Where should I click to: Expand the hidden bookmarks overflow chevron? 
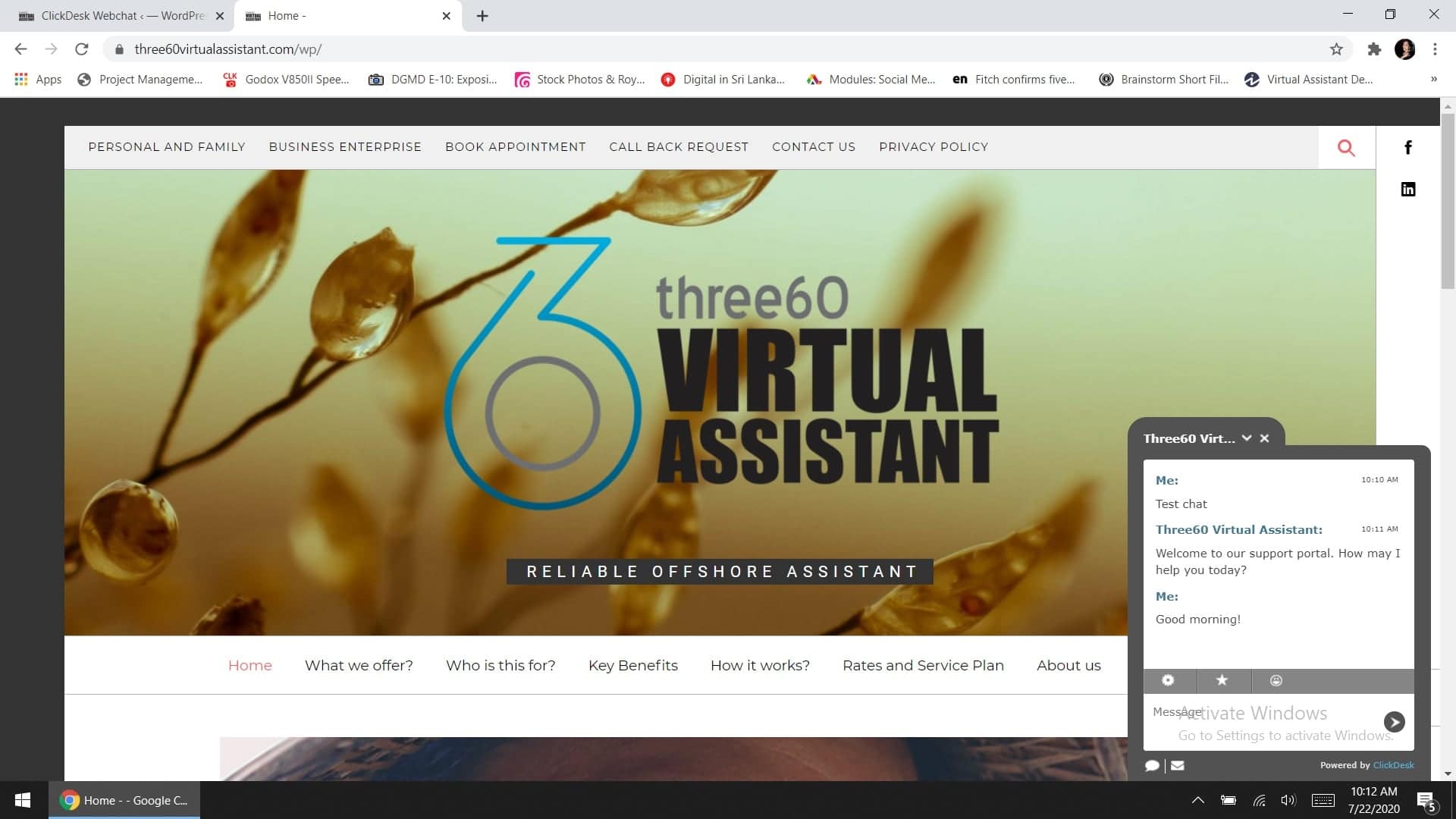[x=1433, y=79]
